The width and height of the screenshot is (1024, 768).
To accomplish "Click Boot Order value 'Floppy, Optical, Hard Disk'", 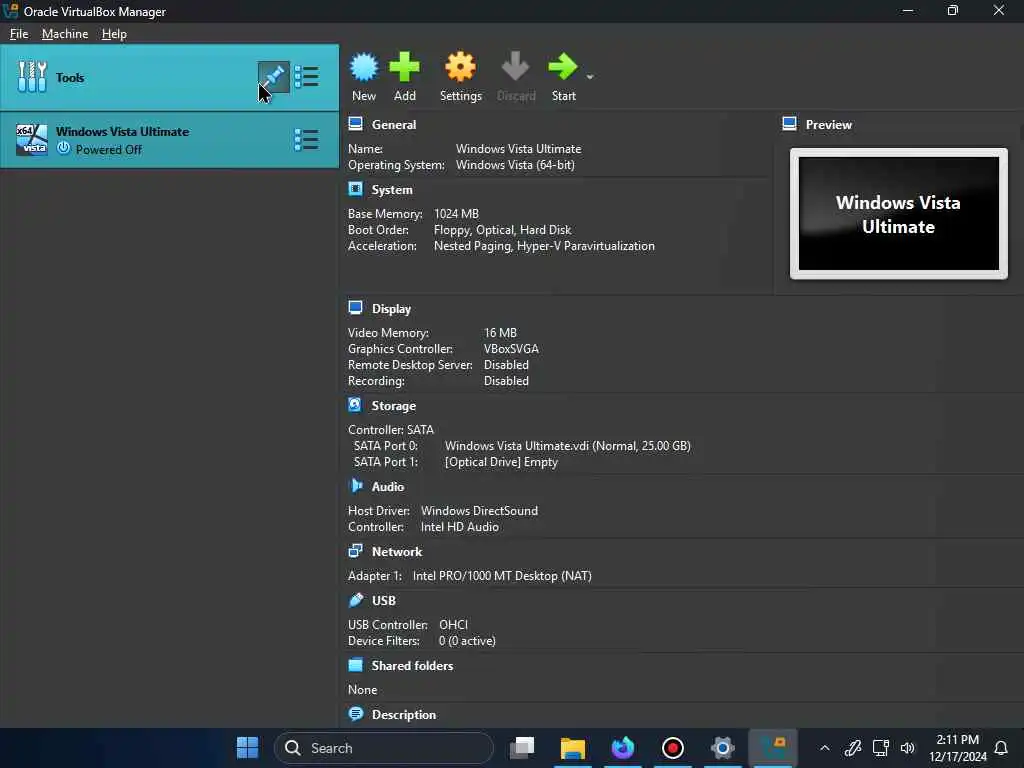I will [502, 230].
